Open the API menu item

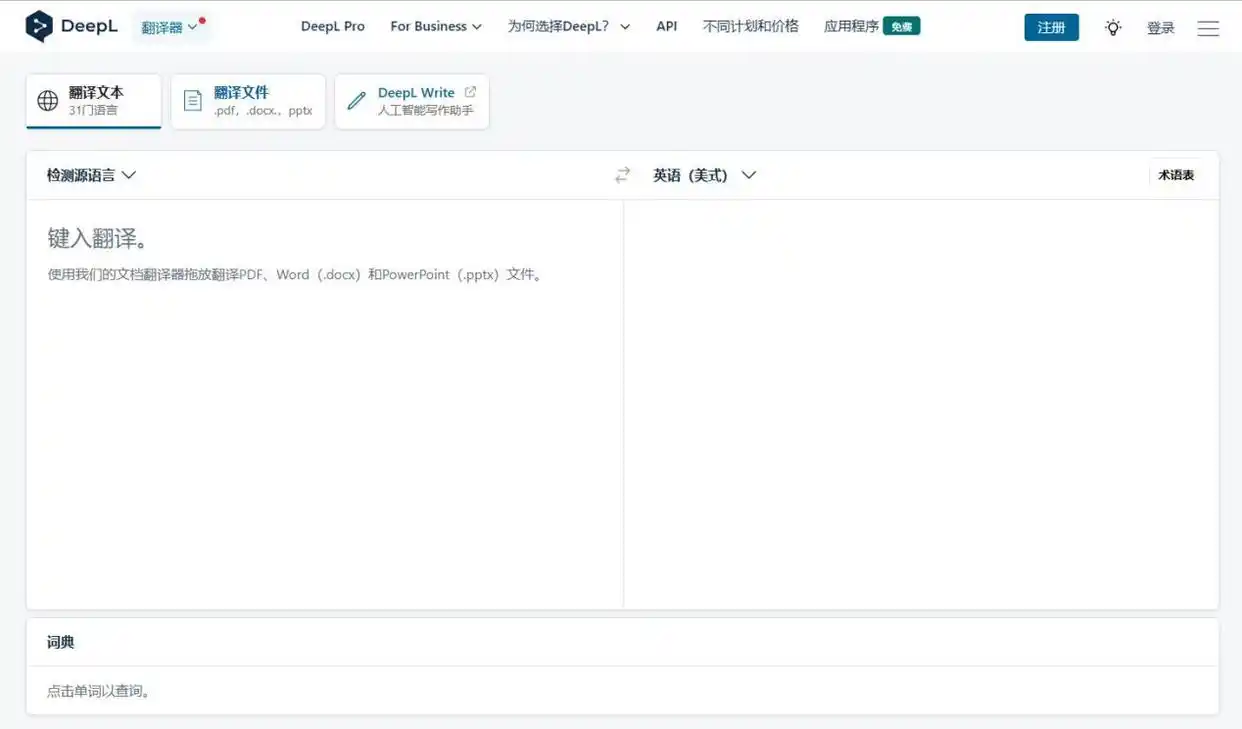coord(666,26)
